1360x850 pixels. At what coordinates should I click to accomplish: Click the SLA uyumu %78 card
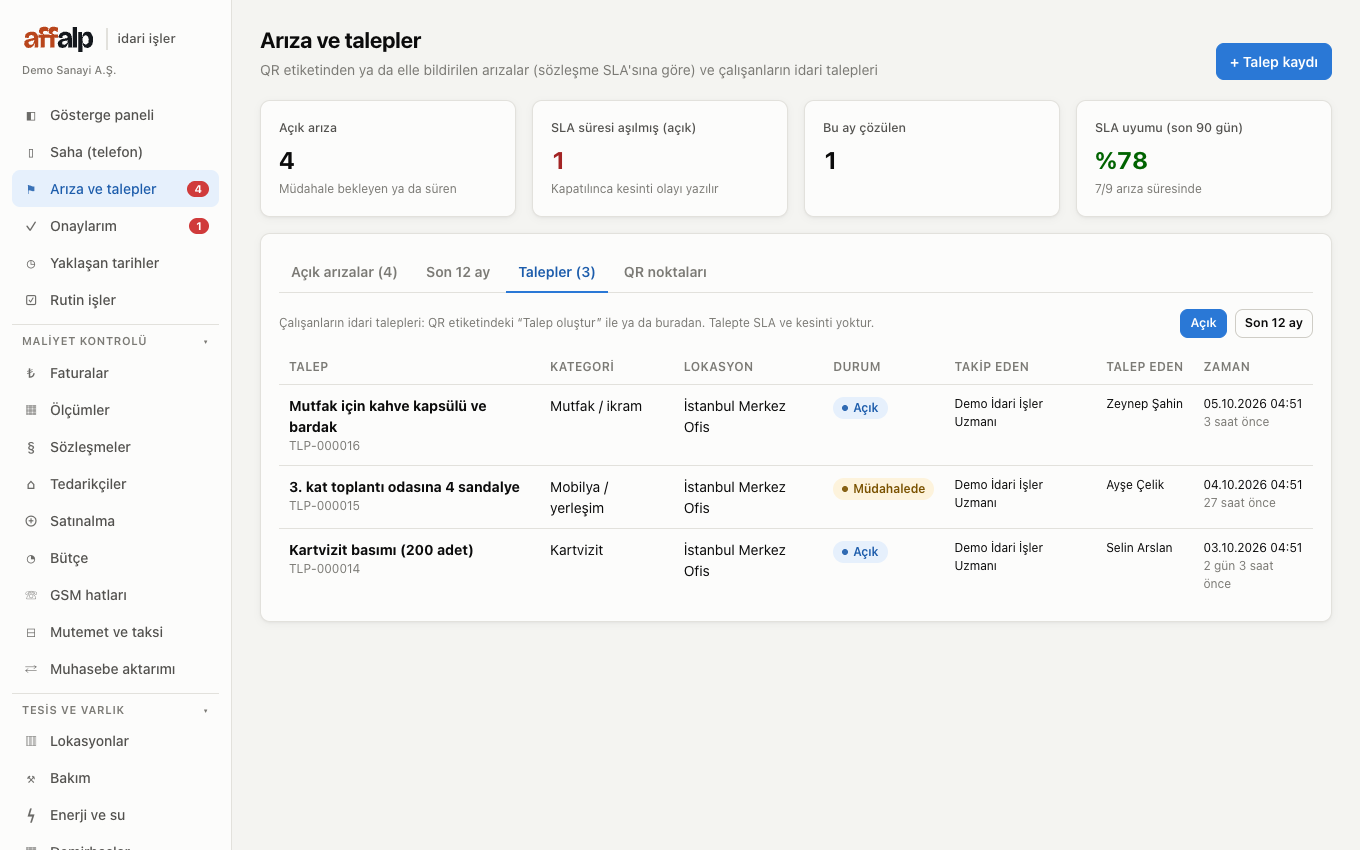(1204, 158)
